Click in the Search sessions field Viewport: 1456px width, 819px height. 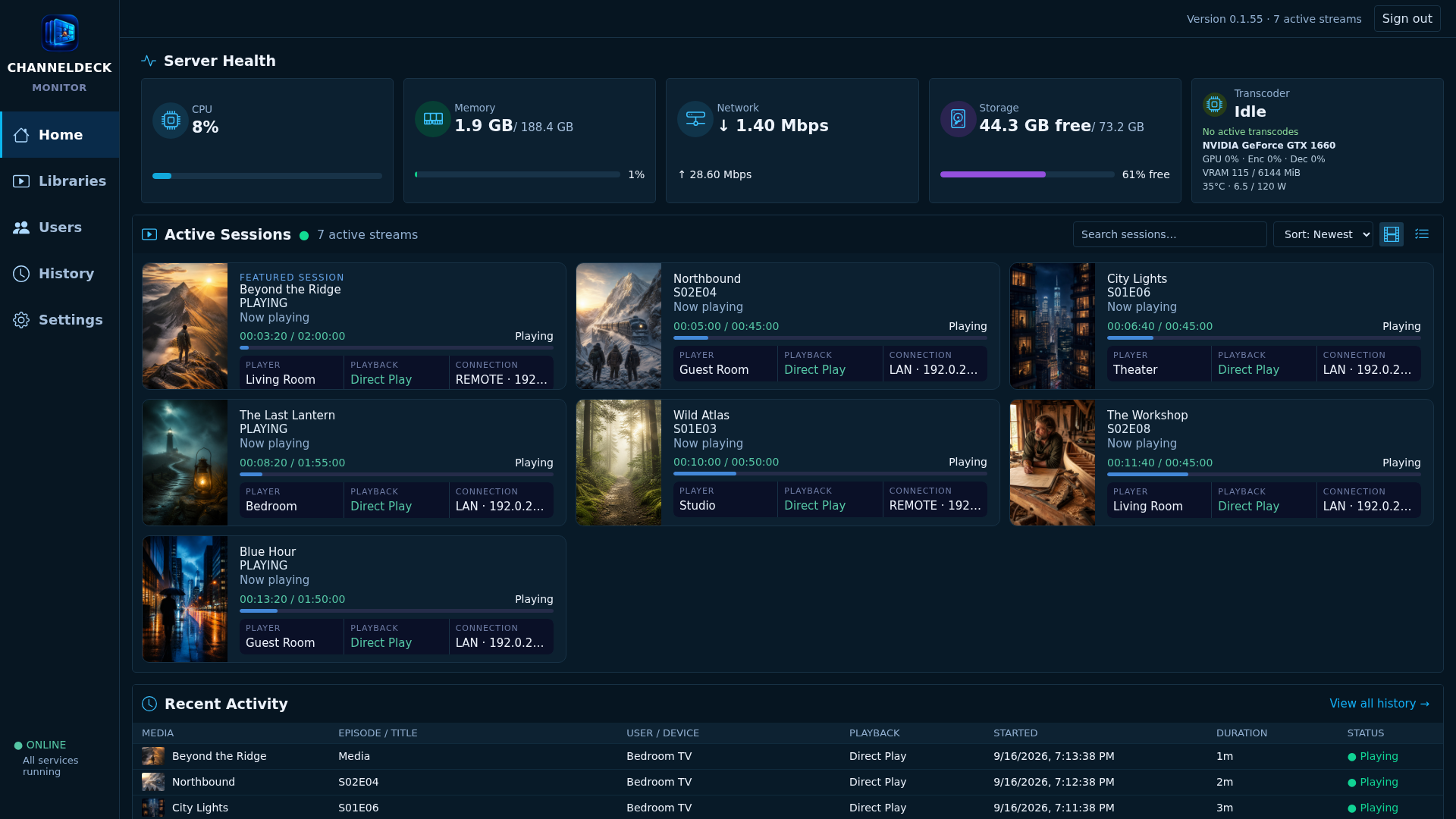1169,234
